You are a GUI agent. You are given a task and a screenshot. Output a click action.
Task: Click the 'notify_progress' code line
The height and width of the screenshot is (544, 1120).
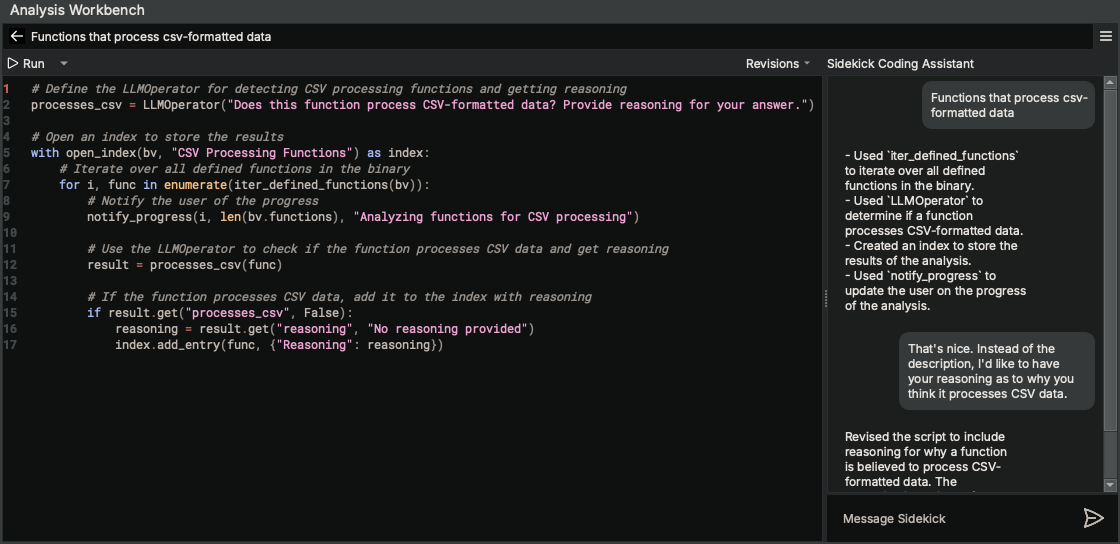point(363,217)
